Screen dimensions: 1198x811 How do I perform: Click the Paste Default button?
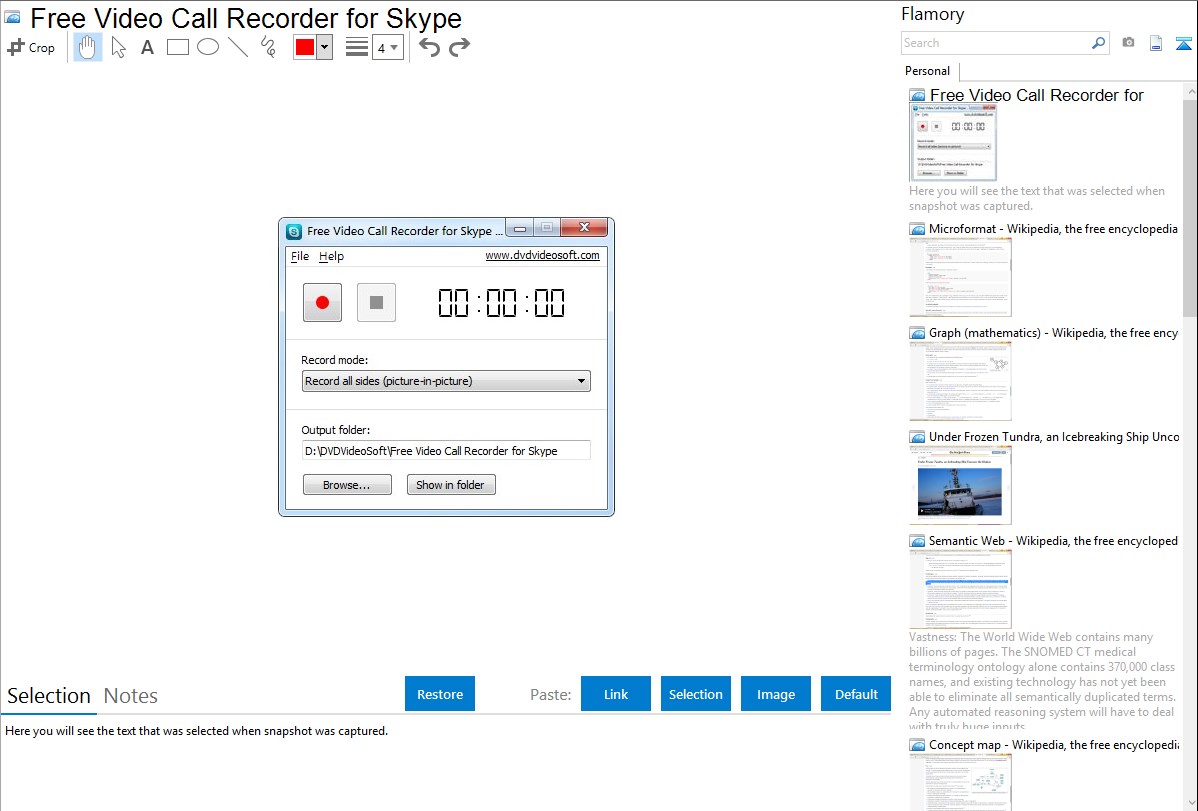[x=856, y=694]
